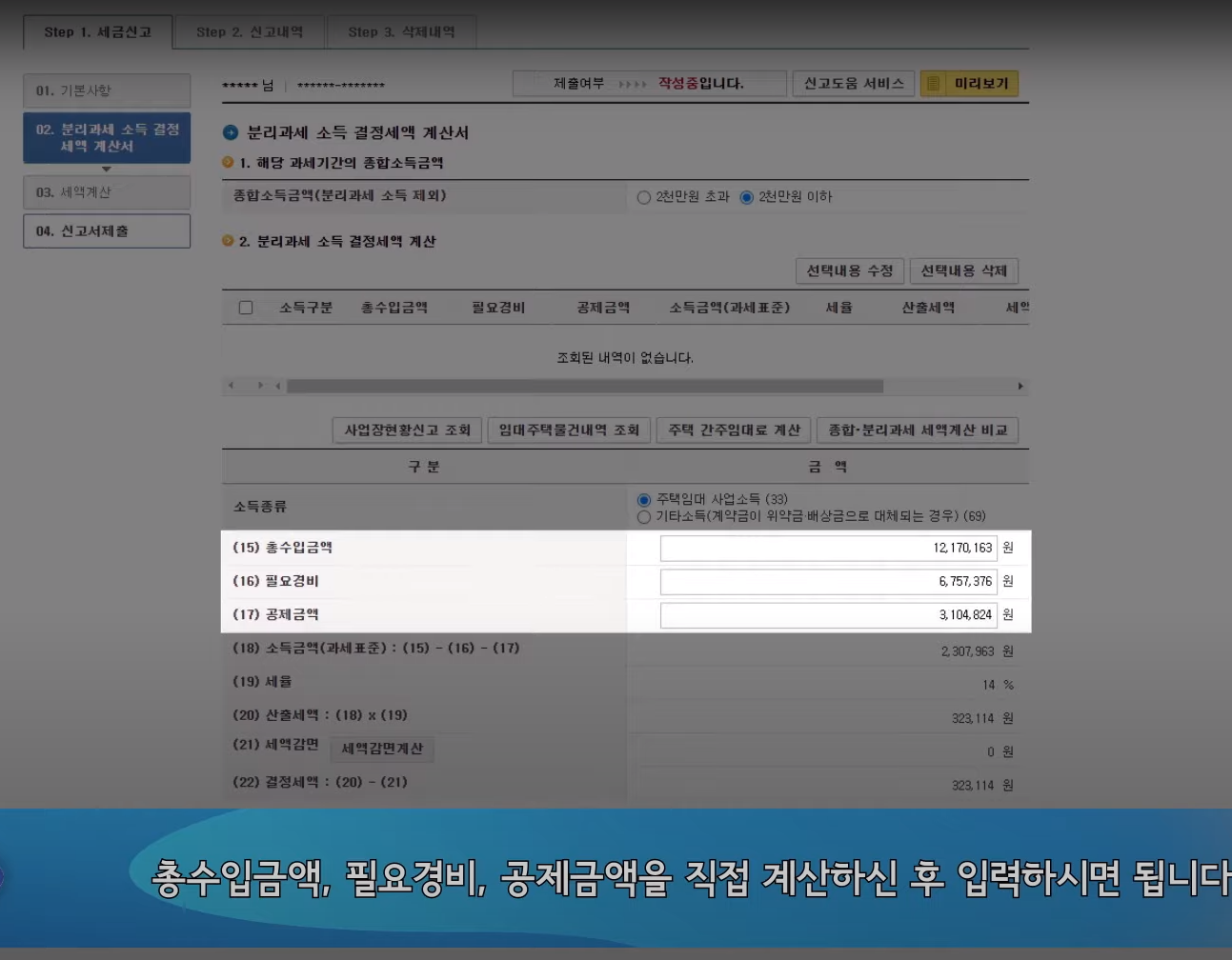Click the 세율 column header
The image size is (1232, 960).
click(839, 308)
